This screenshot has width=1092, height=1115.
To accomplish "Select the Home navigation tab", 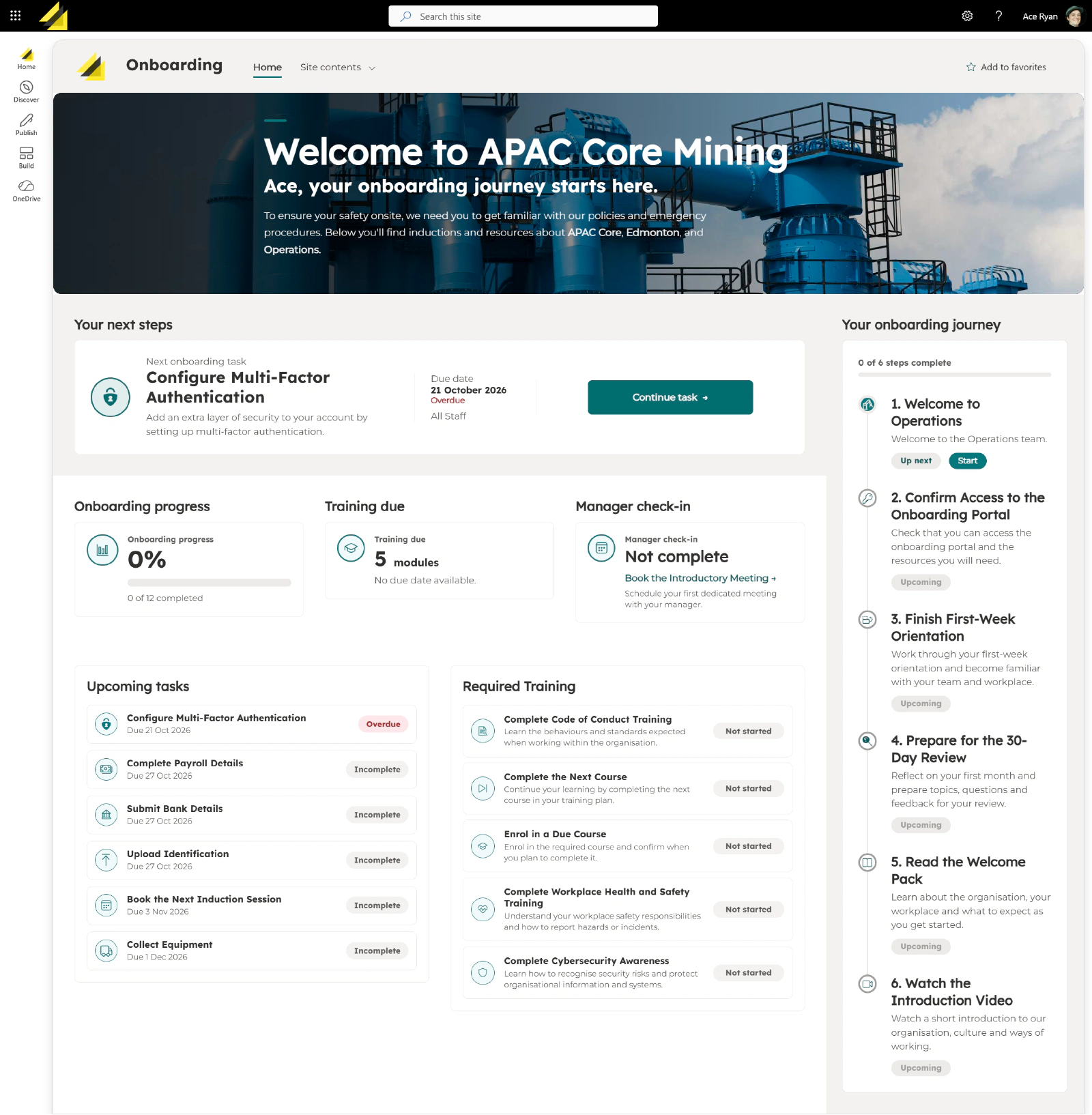I will [268, 68].
